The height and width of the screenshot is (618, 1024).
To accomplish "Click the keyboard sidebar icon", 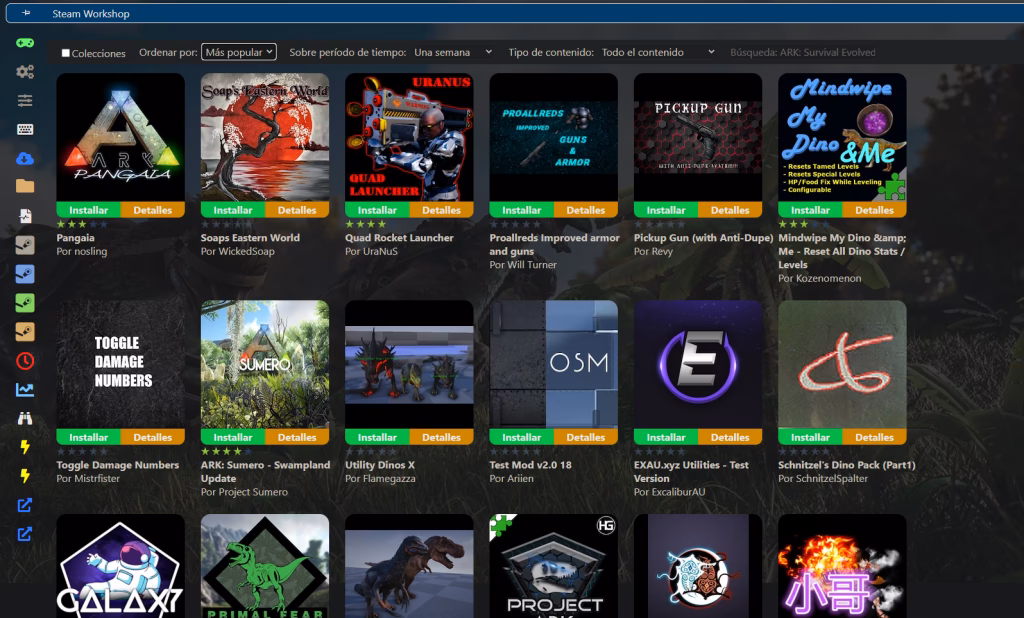I will tap(25, 129).
